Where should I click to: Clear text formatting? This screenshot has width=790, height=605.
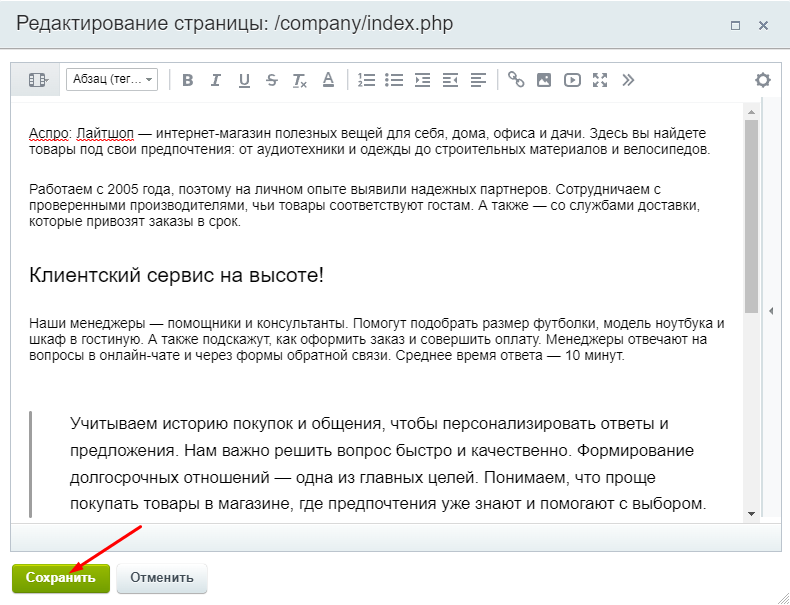(x=300, y=80)
